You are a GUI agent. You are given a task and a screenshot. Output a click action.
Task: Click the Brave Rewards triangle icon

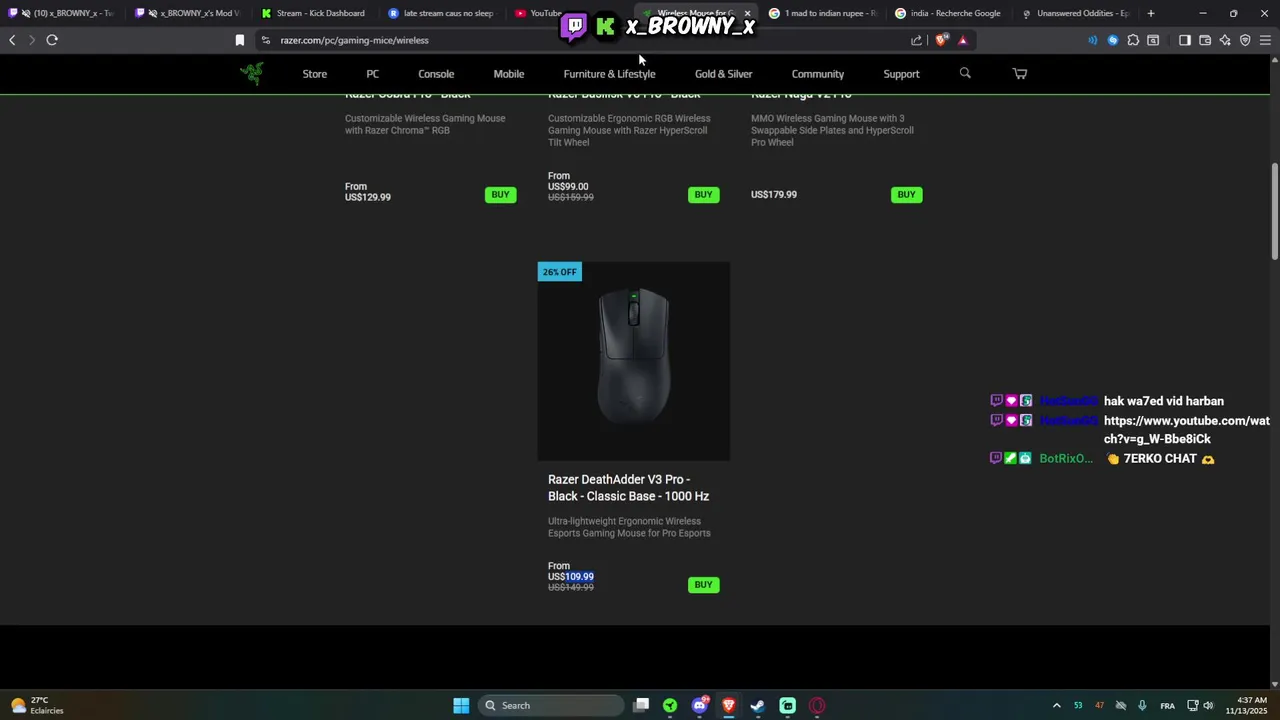pyautogui.click(x=963, y=40)
